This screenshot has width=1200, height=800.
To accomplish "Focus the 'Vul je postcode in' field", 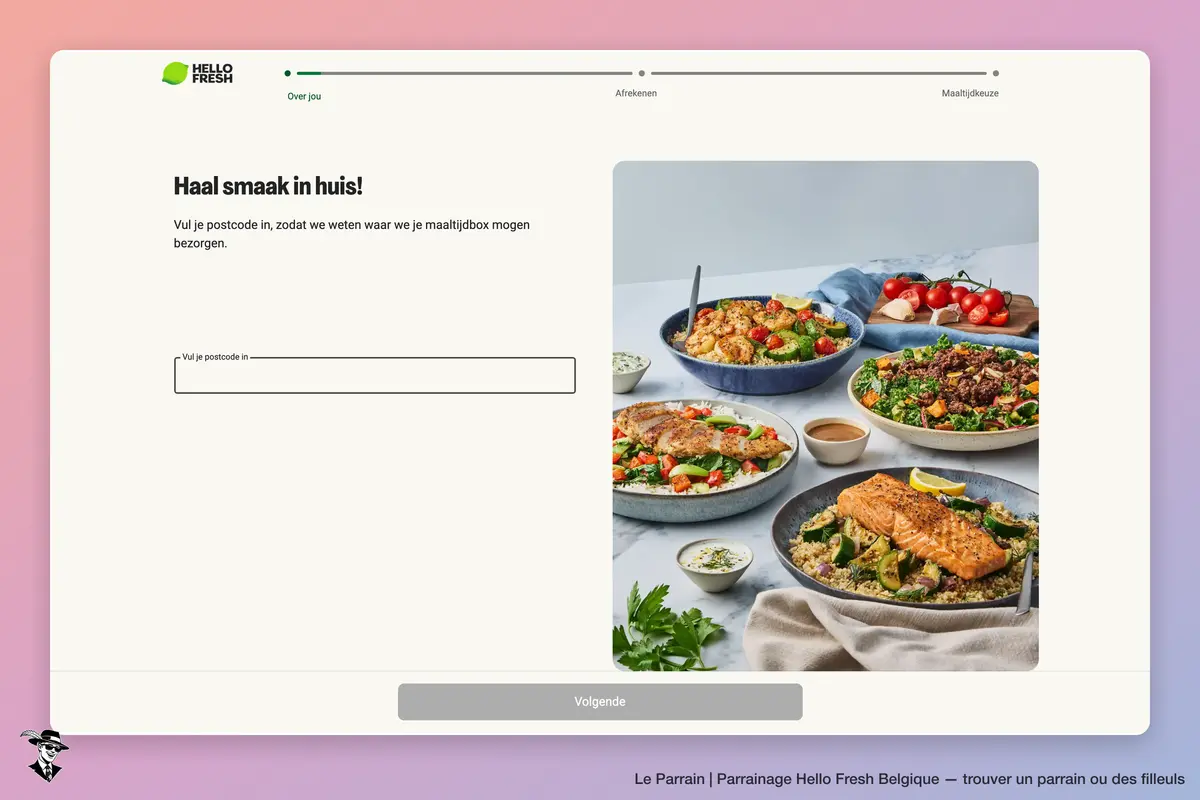I will click(375, 375).
